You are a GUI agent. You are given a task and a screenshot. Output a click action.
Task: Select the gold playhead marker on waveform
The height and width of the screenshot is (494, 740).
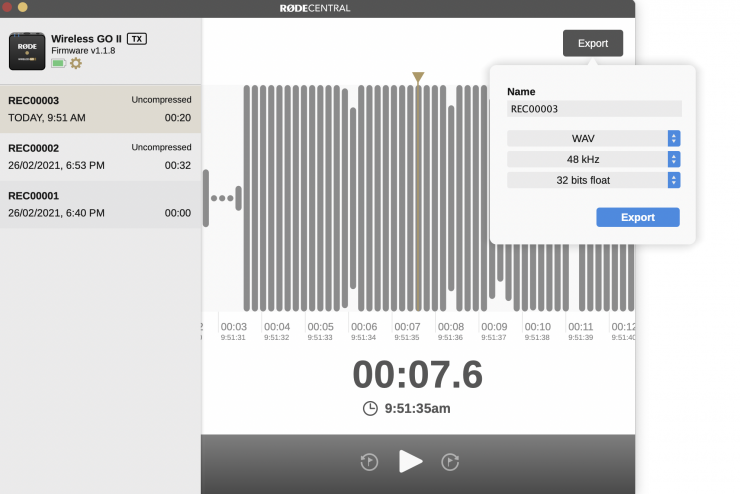click(x=418, y=78)
